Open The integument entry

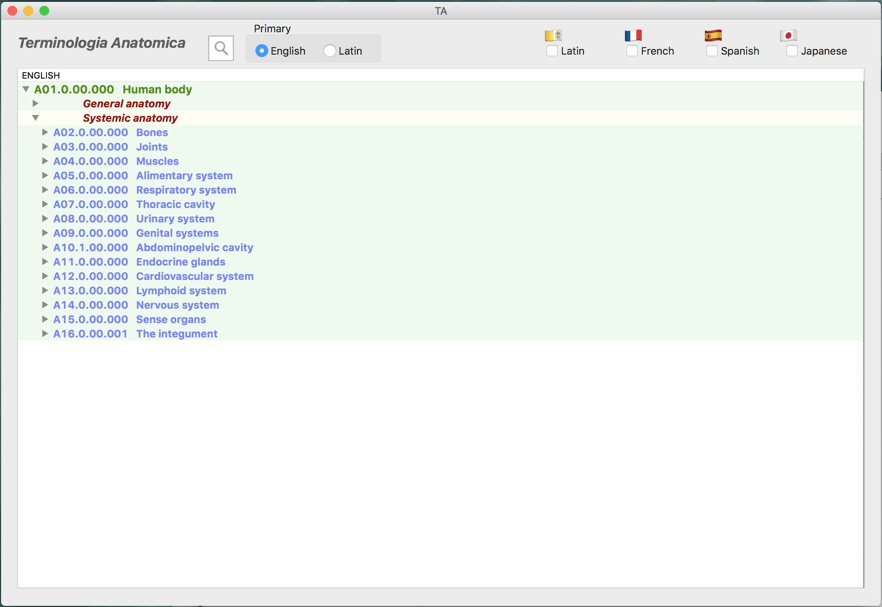pos(176,334)
